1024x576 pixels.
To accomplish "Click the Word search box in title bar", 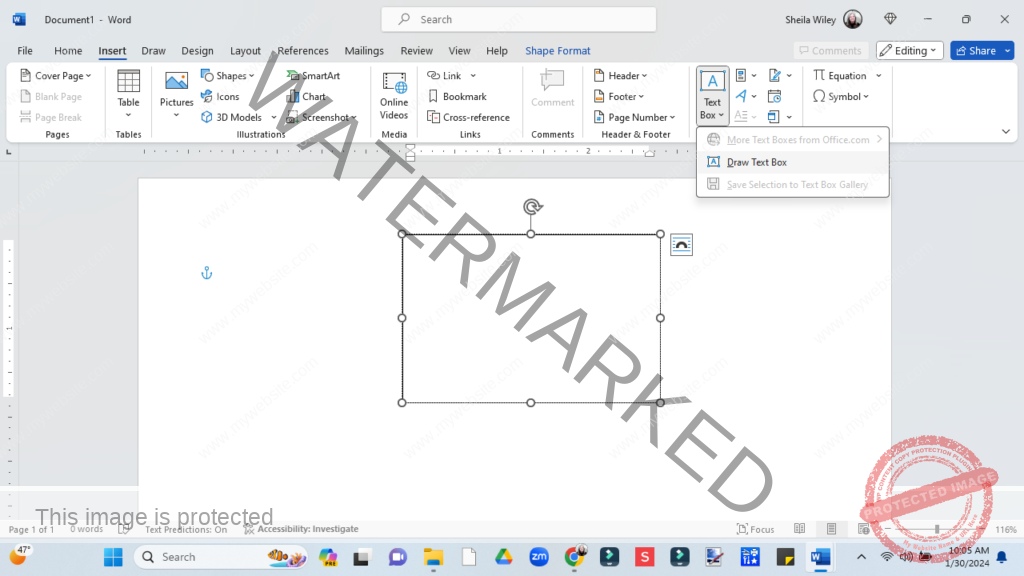I will 519,20.
